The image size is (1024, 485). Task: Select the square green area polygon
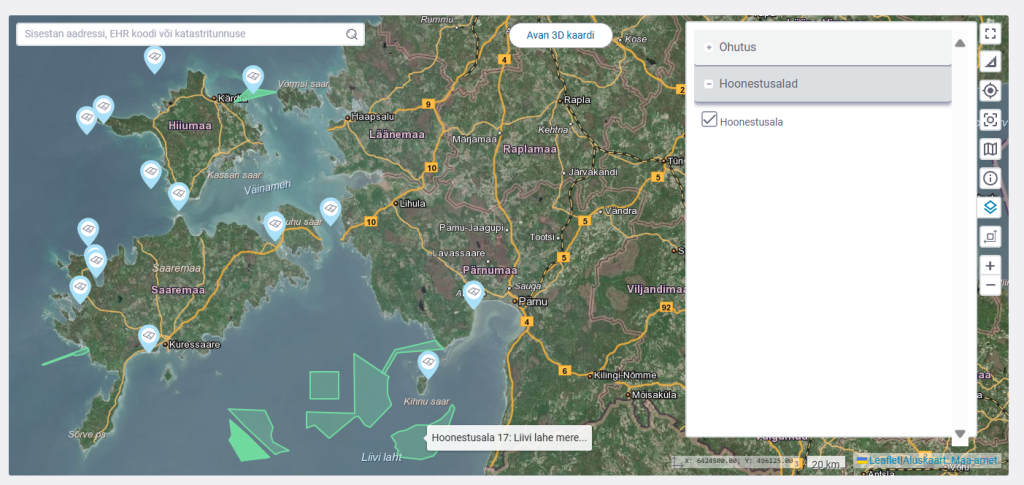(x=324, y=384)
